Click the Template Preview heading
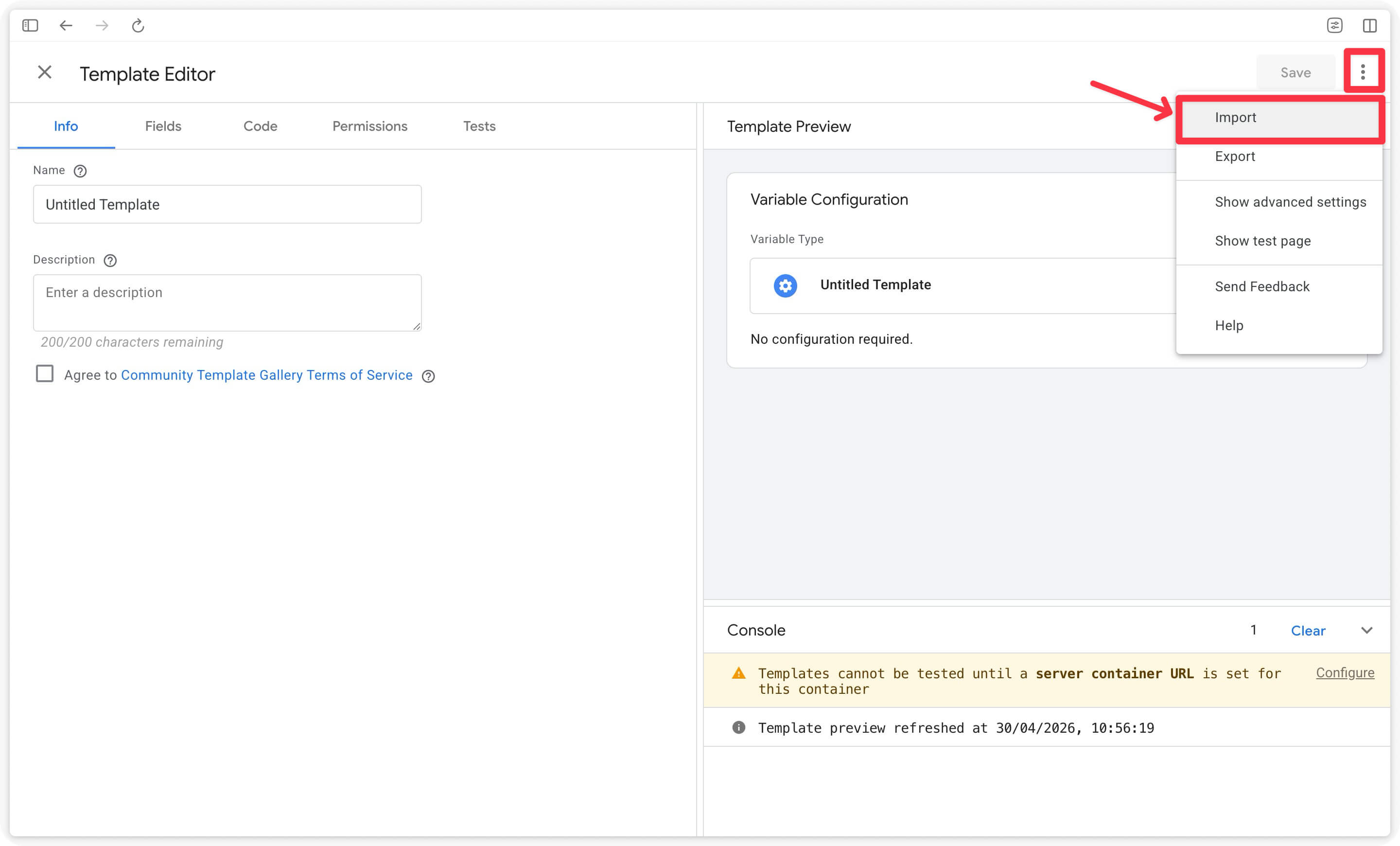 [788, 127]
